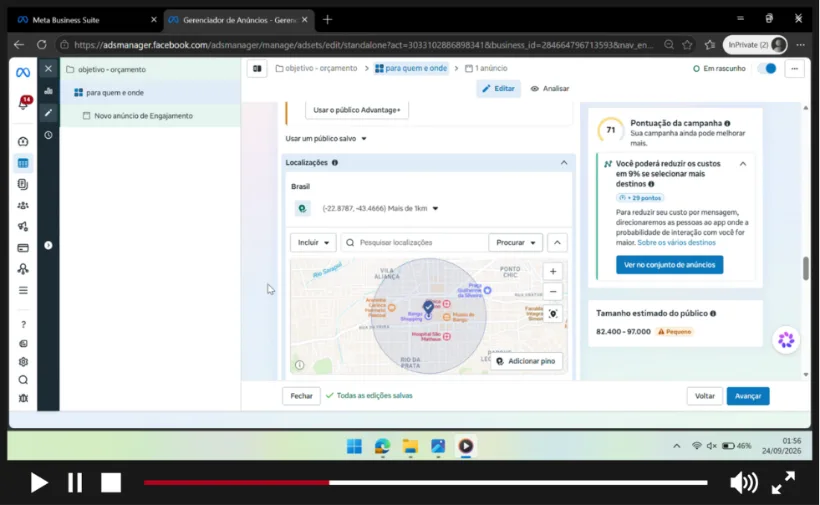Click the blue Avançar button
Viewport: 820px width, 505px height.
click(748, 396)
